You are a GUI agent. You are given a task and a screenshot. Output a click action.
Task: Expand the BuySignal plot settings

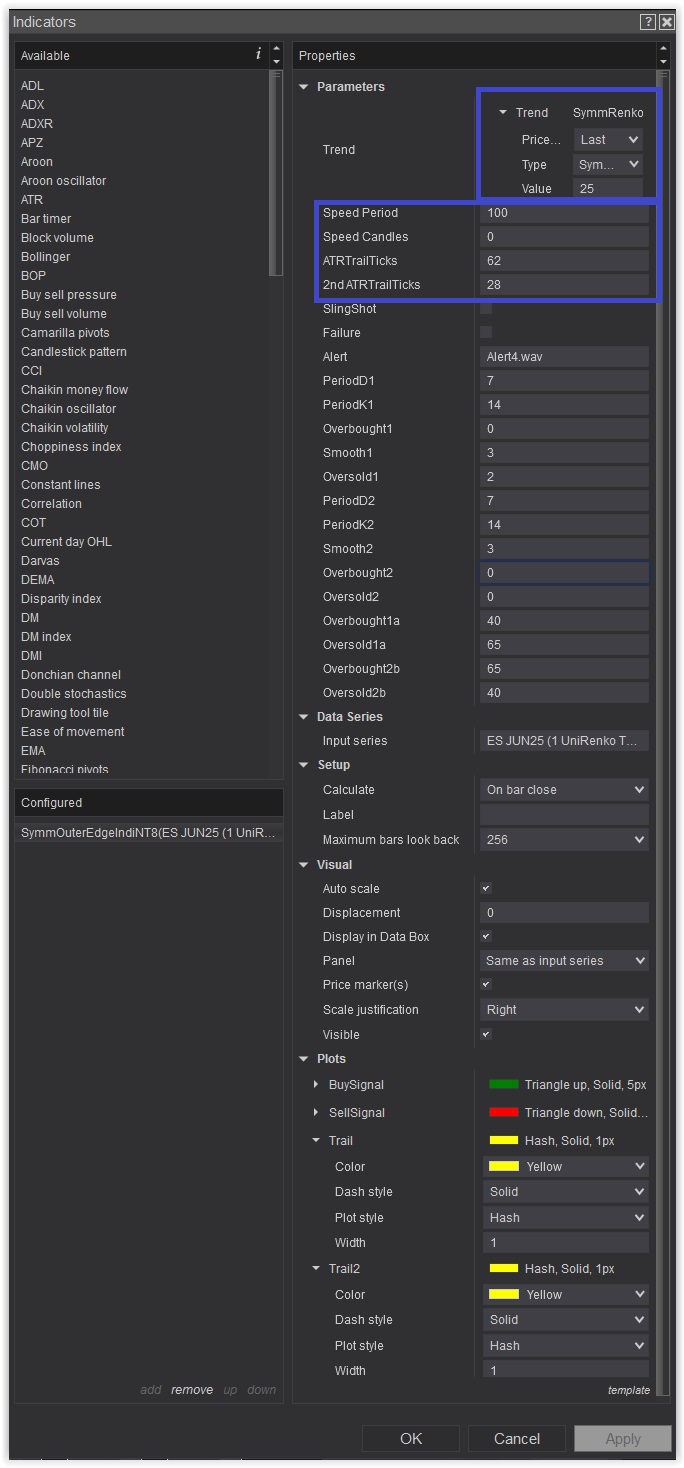[x=317, y=1085]
